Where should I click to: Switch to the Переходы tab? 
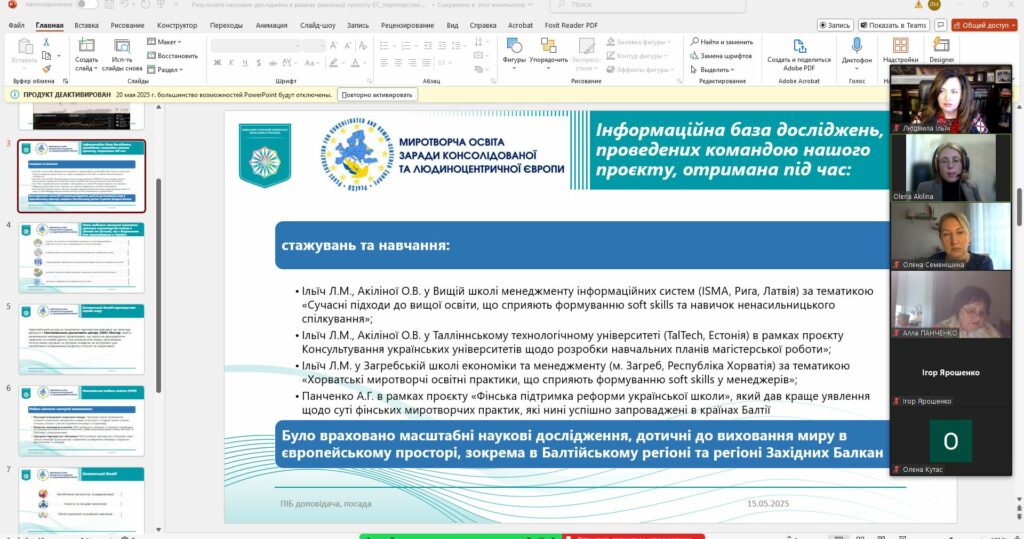(226, 25)
